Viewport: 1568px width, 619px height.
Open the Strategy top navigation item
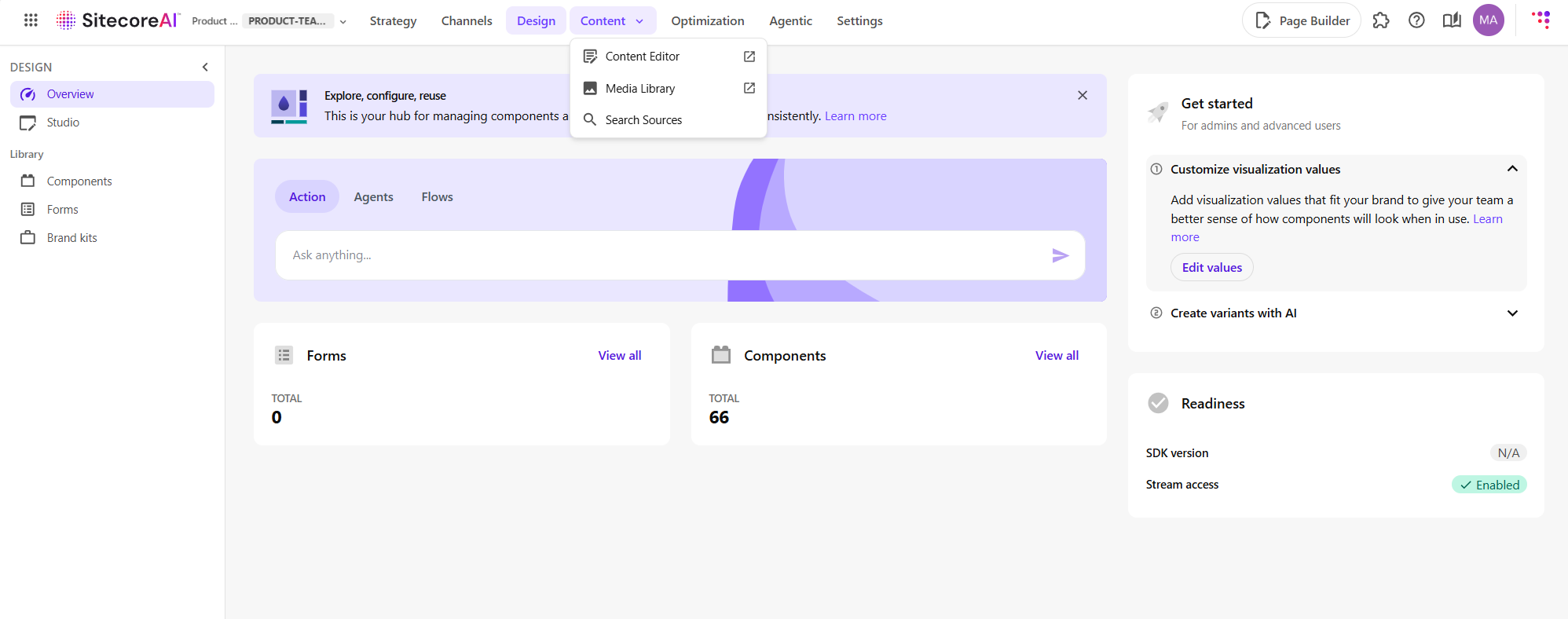(x=393, y=20)
